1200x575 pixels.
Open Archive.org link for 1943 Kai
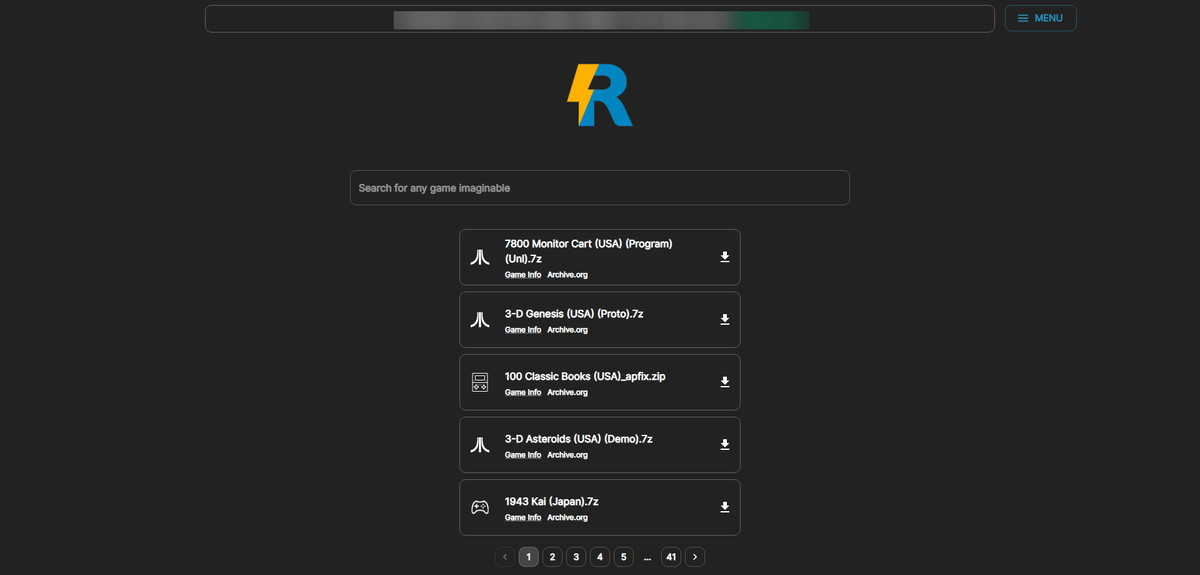[x=567, y=517]
